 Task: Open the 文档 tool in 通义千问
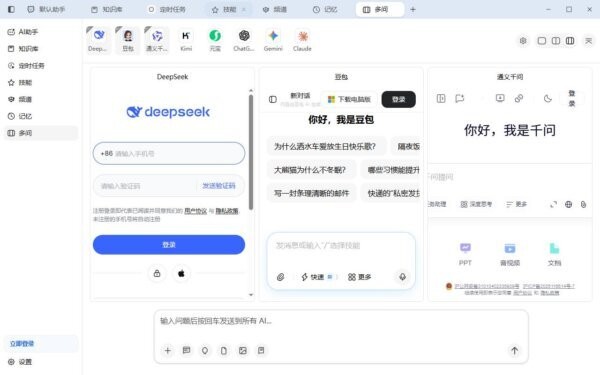554,254
